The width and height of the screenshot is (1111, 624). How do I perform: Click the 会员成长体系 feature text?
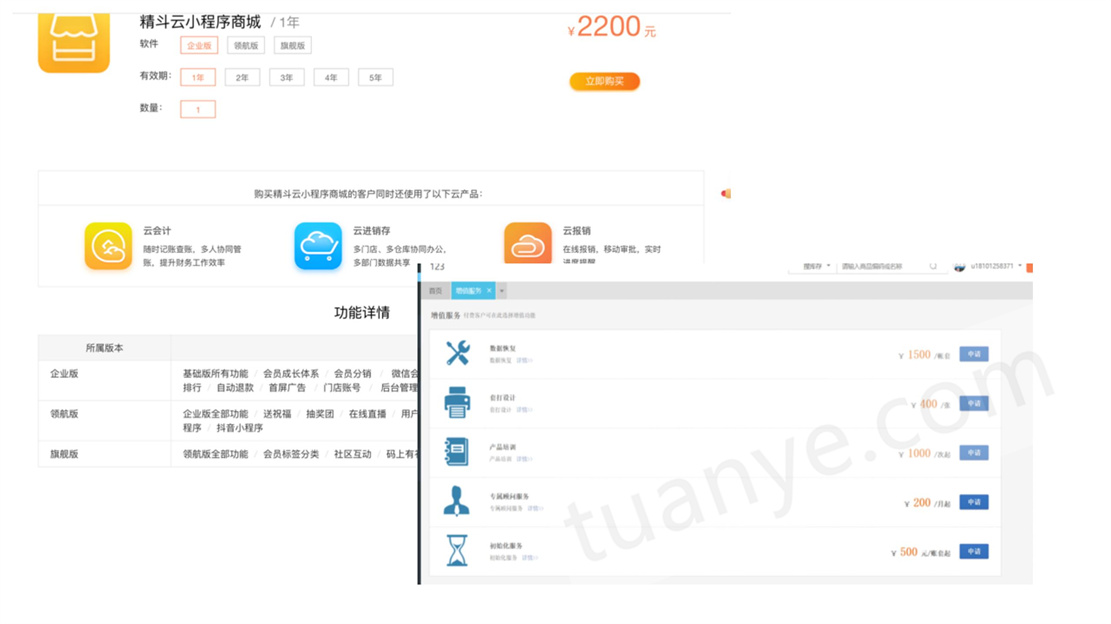coord(291,374)
